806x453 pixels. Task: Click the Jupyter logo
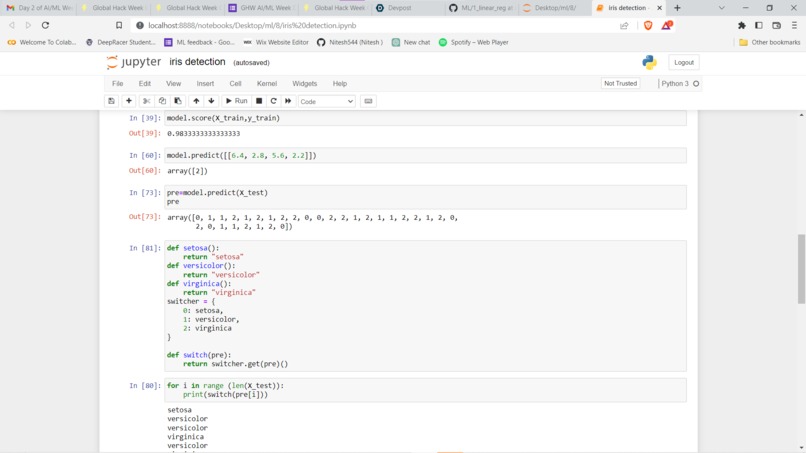point(134,62)
